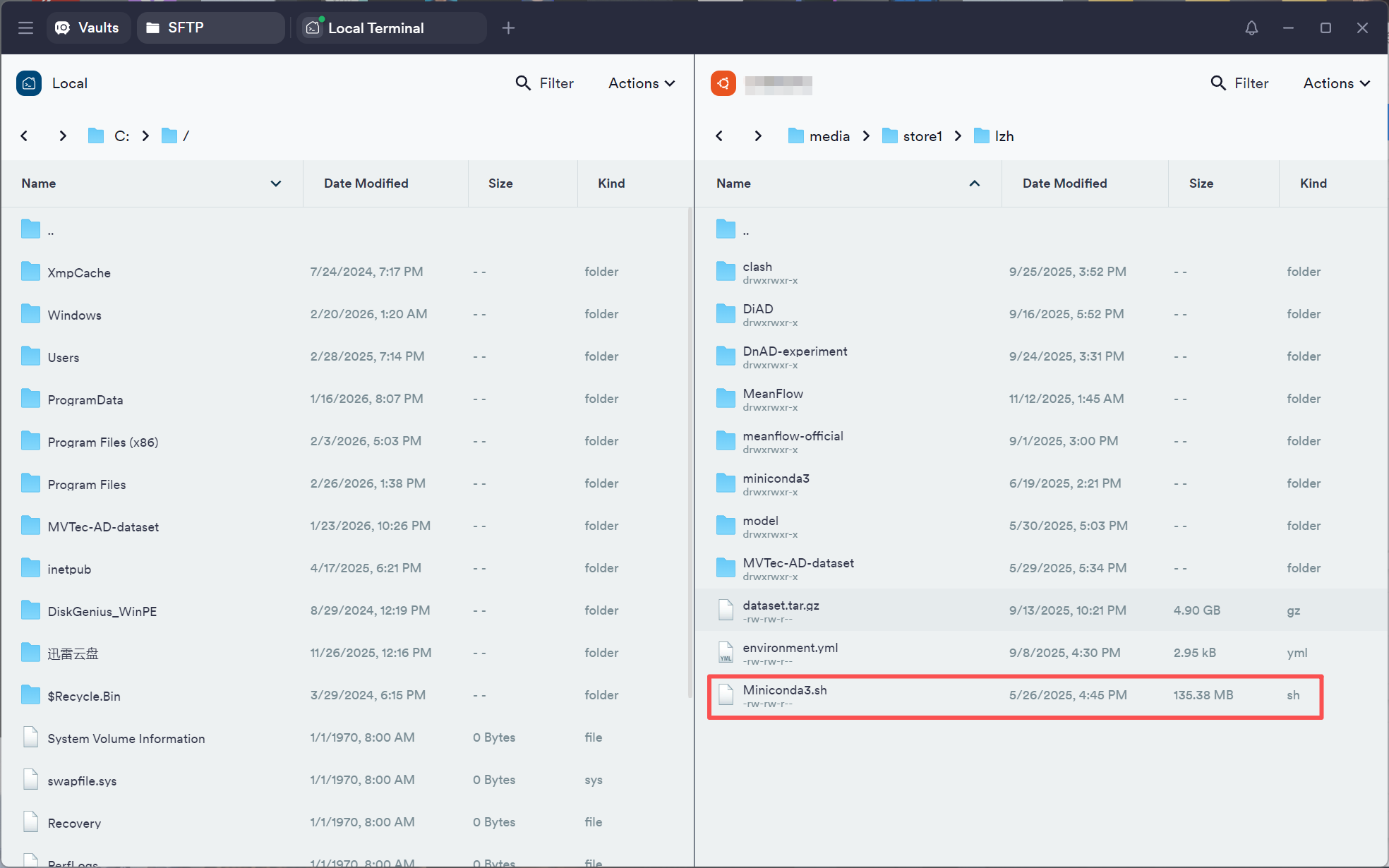1389x868 pixels.
Task: Click the Local host terminal icon
Action: pos(29,83)
